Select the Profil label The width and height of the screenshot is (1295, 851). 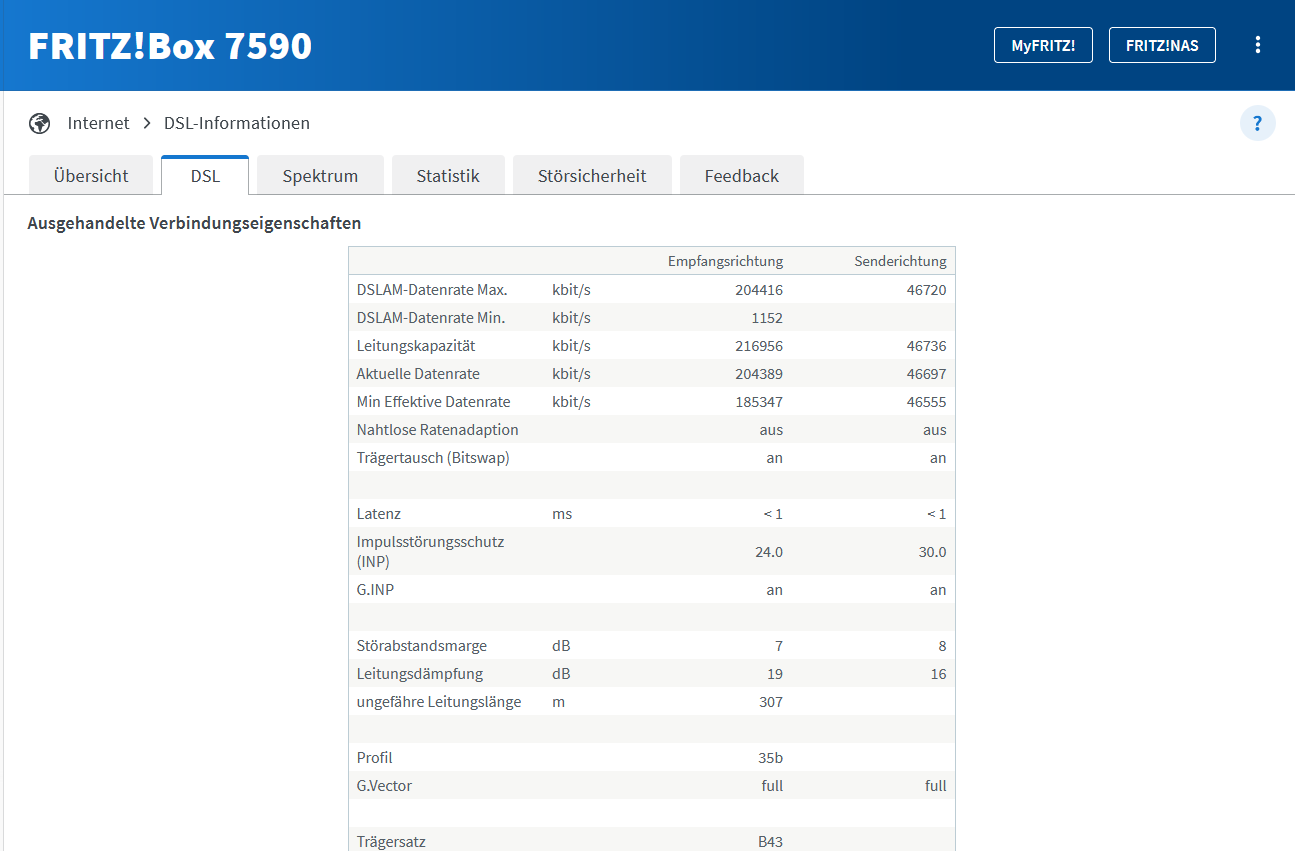click(375, 758)
